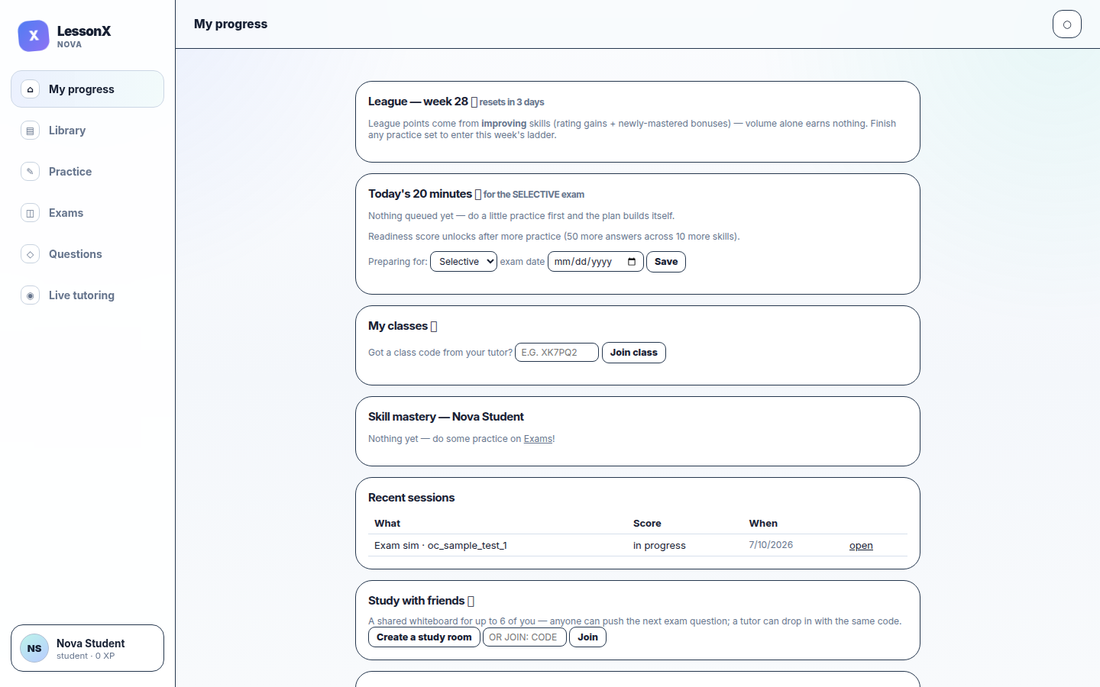
Task: Open Live tutoring
Action: click(87, 295)
